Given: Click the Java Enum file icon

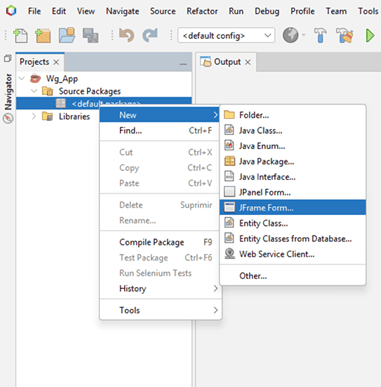Looking at the screenshot, I should pos(229,146).
